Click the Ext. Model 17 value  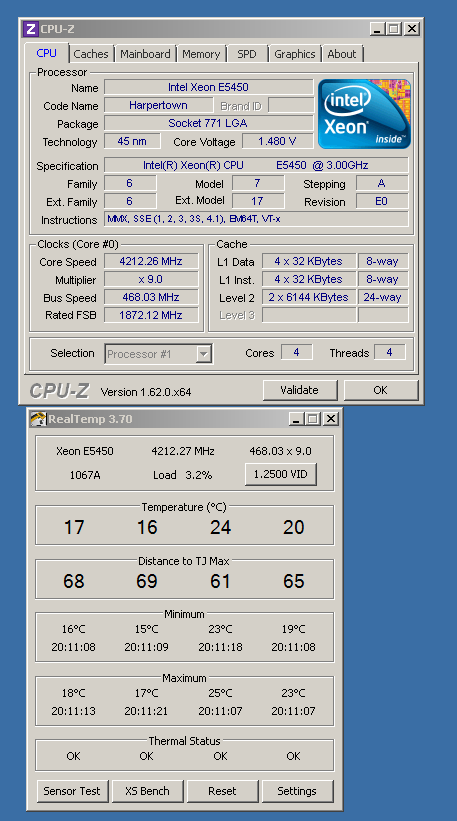pos(258,201)
